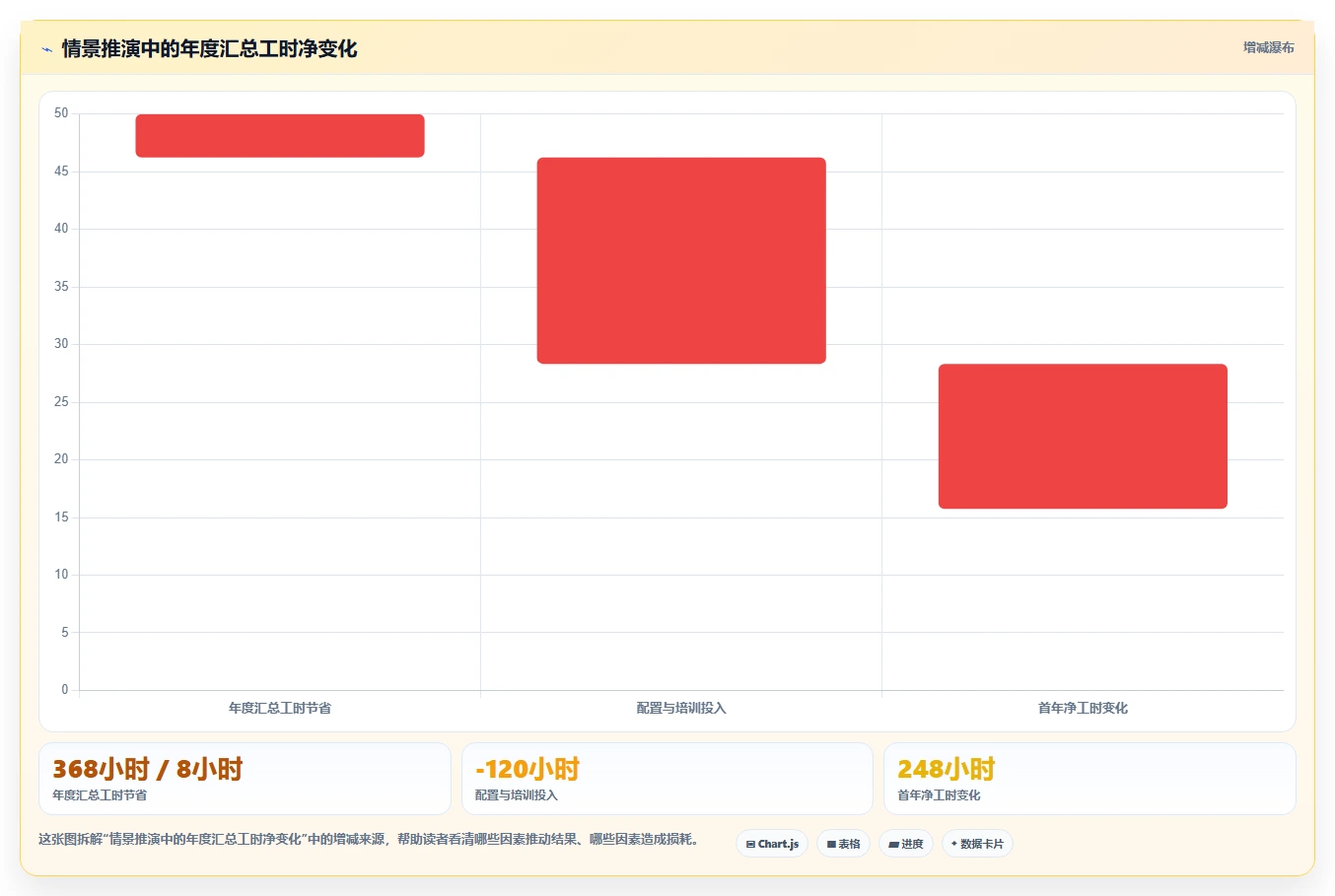
Task: Click the -120小时 value card
Action: click(x=667, y=779)
